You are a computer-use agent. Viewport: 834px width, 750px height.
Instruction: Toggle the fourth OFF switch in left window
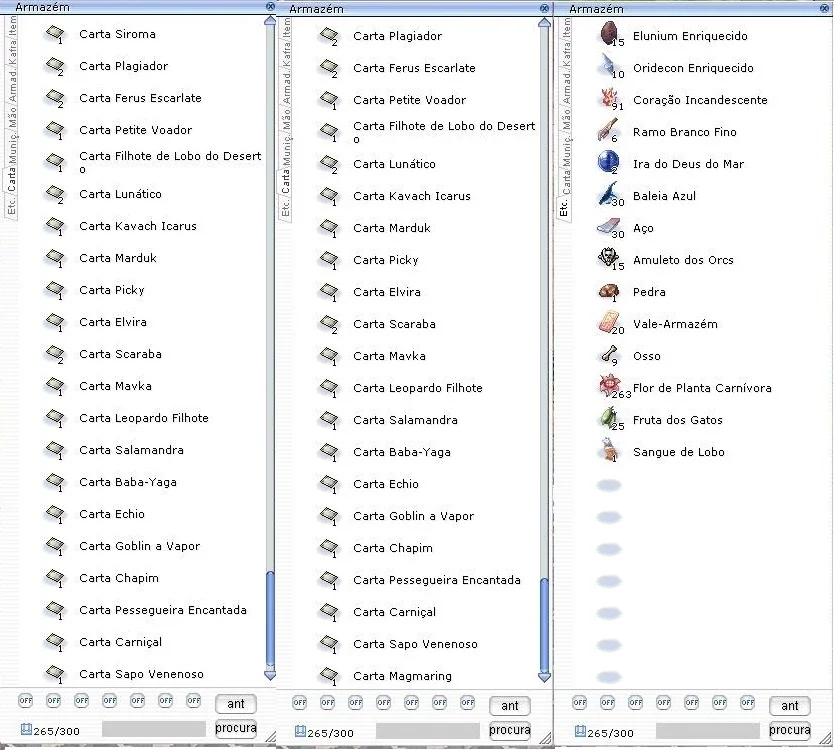[x=110, y=701]
